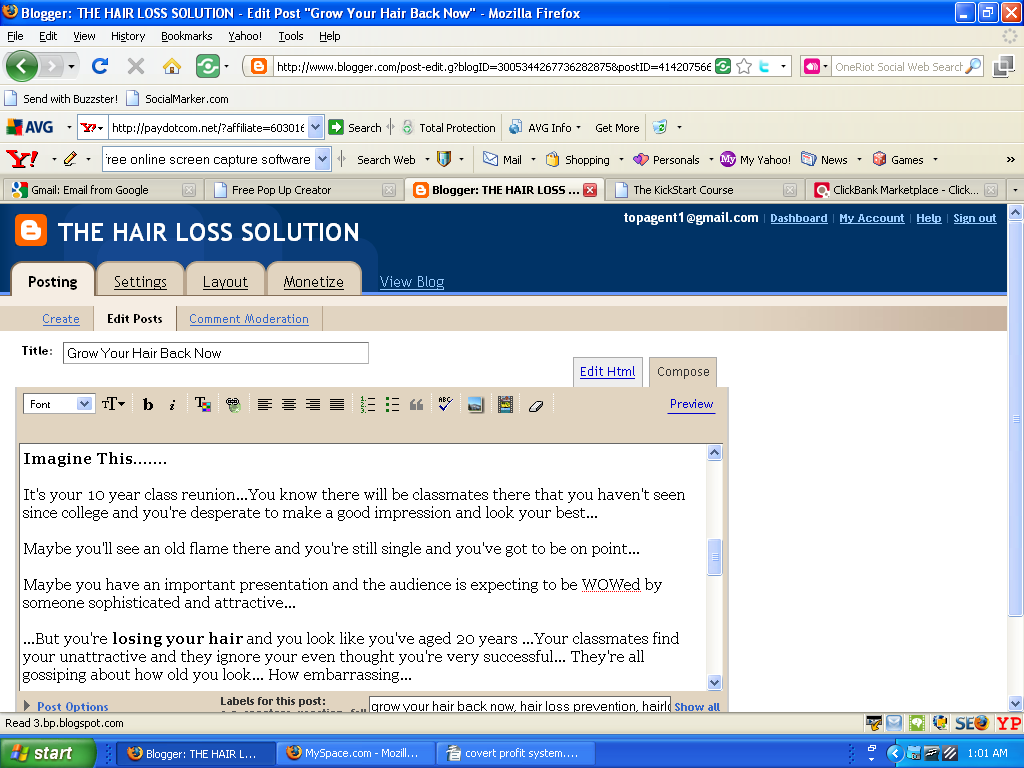Image resolution: width=1024 pixels, height=768 pixels.
Task: Click the Preview link
Action: click(x=691, y=404)
